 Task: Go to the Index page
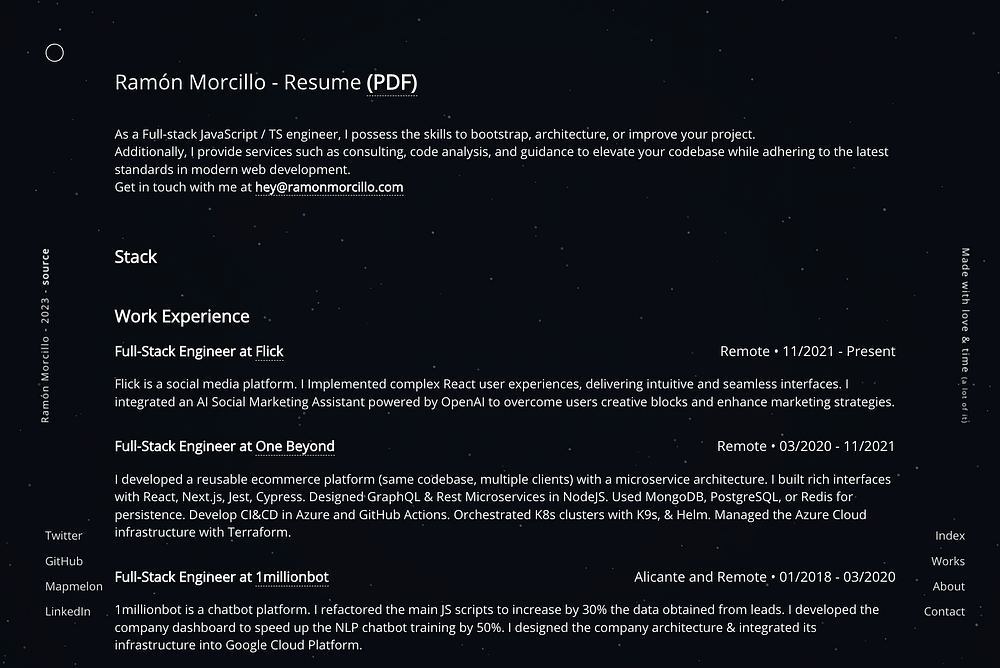950,536
